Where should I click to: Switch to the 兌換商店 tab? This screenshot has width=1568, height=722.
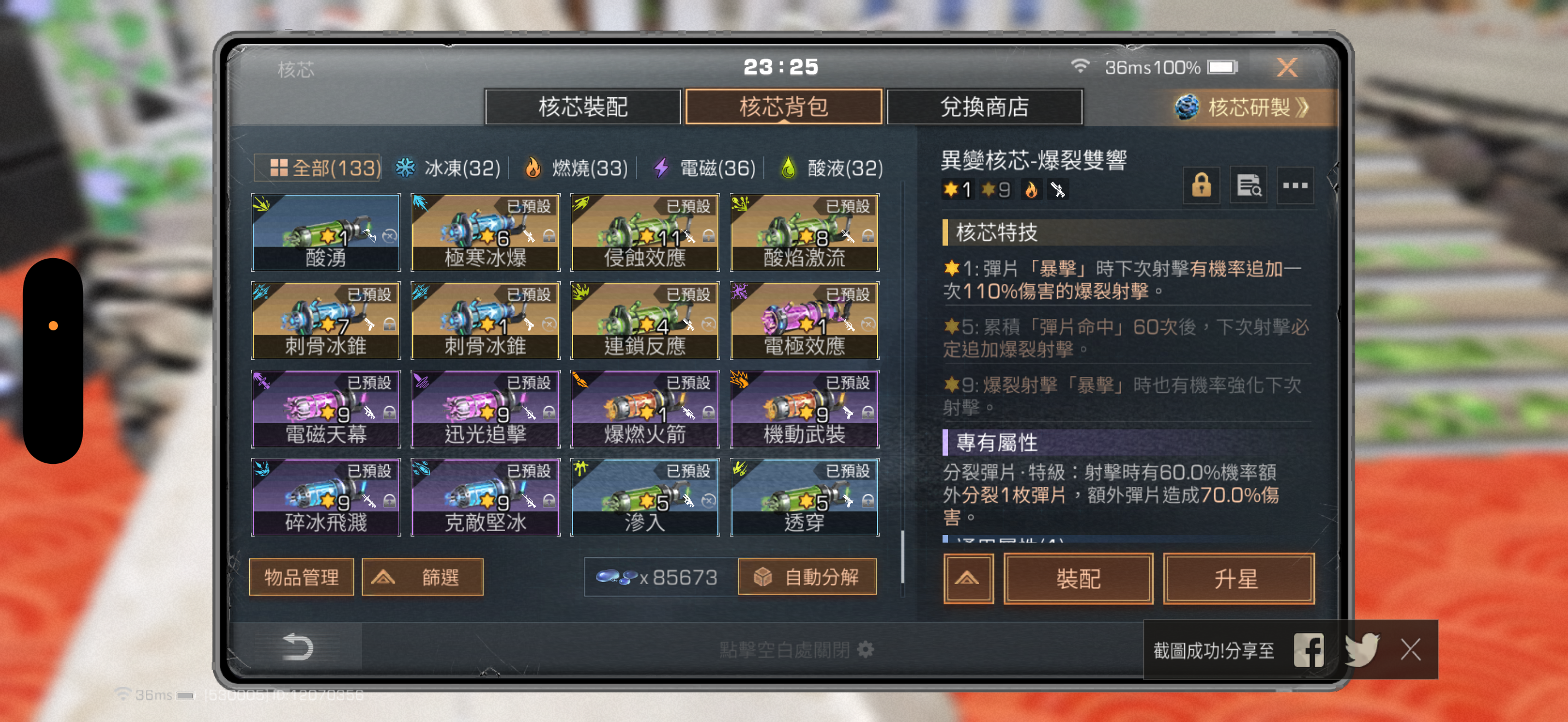point(984,107)
